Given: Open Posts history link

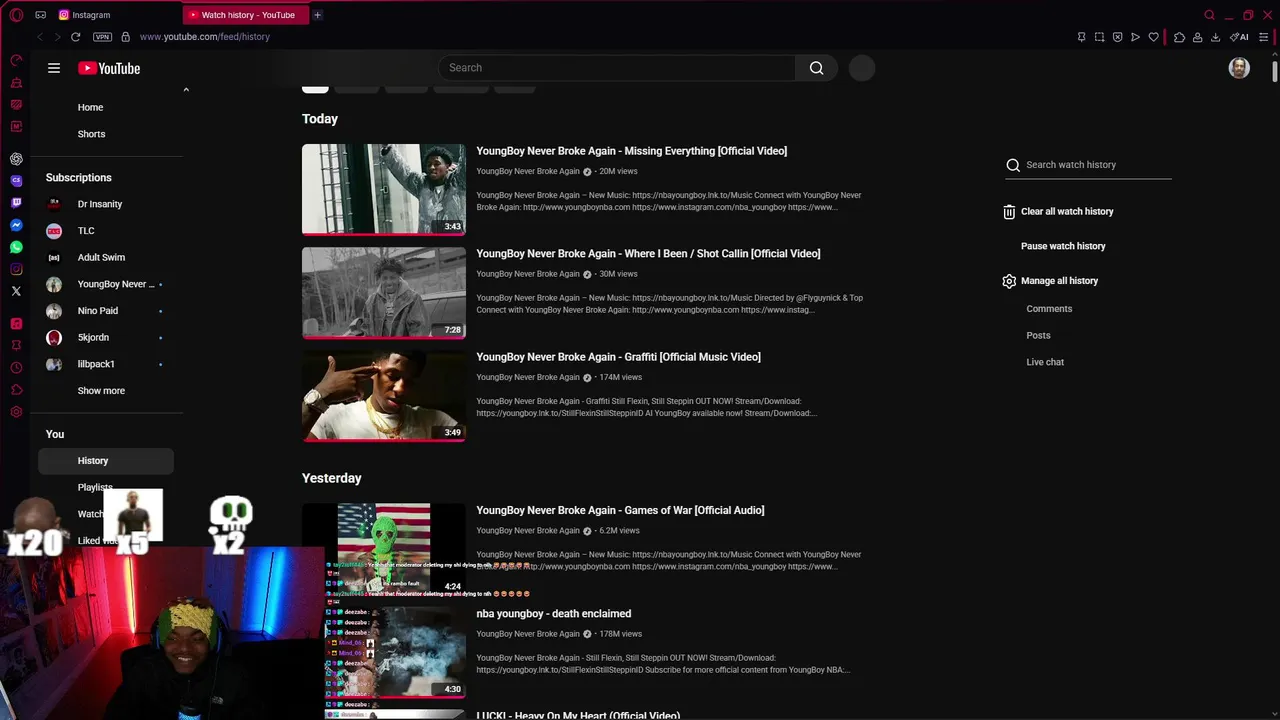Looking at the screenshot, I should tap(1038, 335).
